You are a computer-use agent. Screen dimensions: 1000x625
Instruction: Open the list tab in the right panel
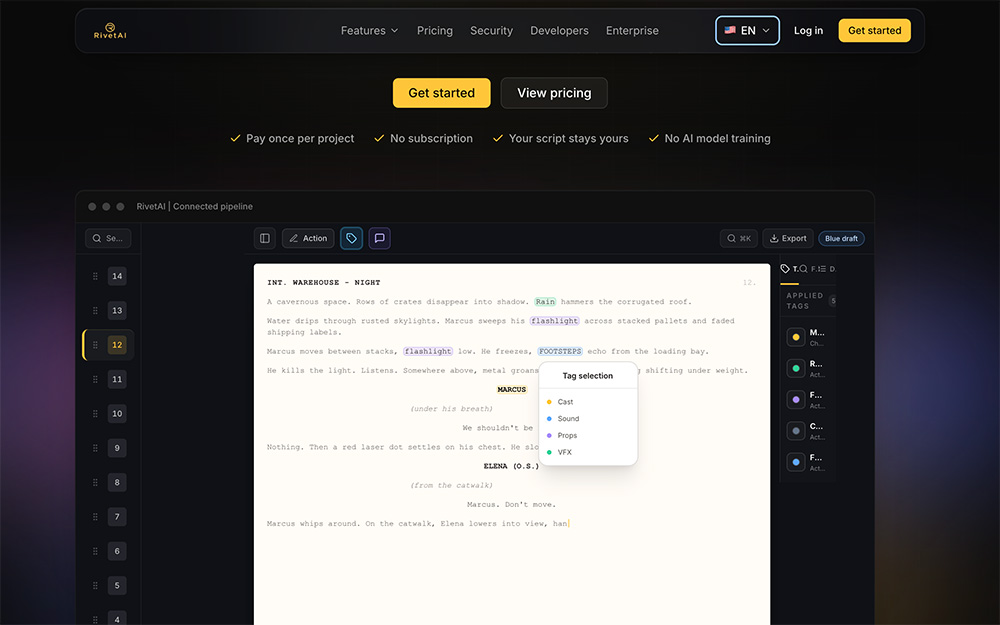[x=827, y=269]
